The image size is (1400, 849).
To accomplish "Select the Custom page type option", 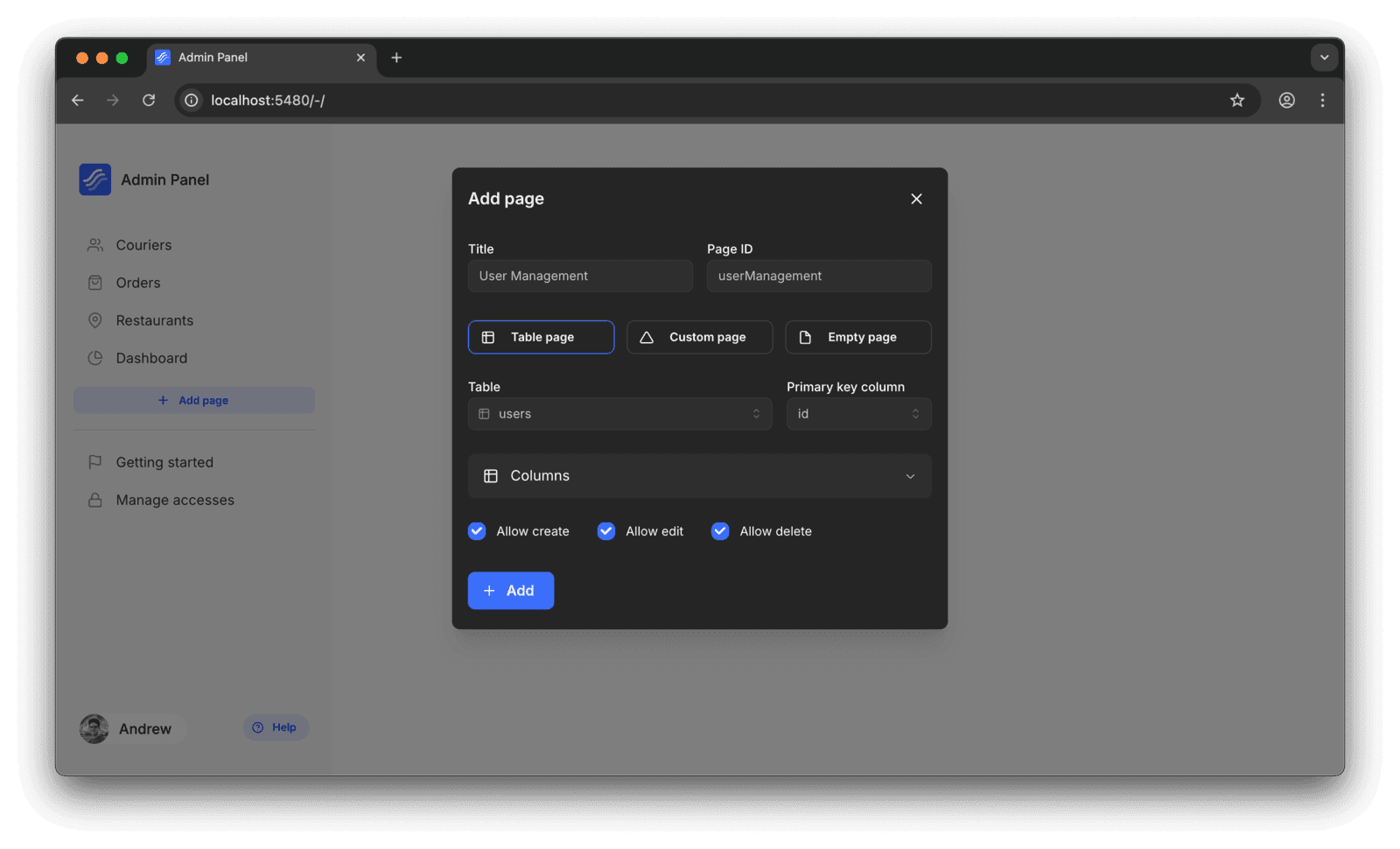I will pyautogui.click(x=699, y=337).
